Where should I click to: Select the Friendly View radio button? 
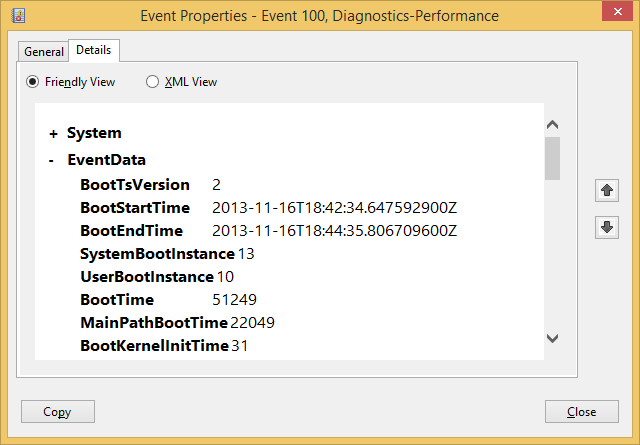pyautogui.click(x=33, y=82)
